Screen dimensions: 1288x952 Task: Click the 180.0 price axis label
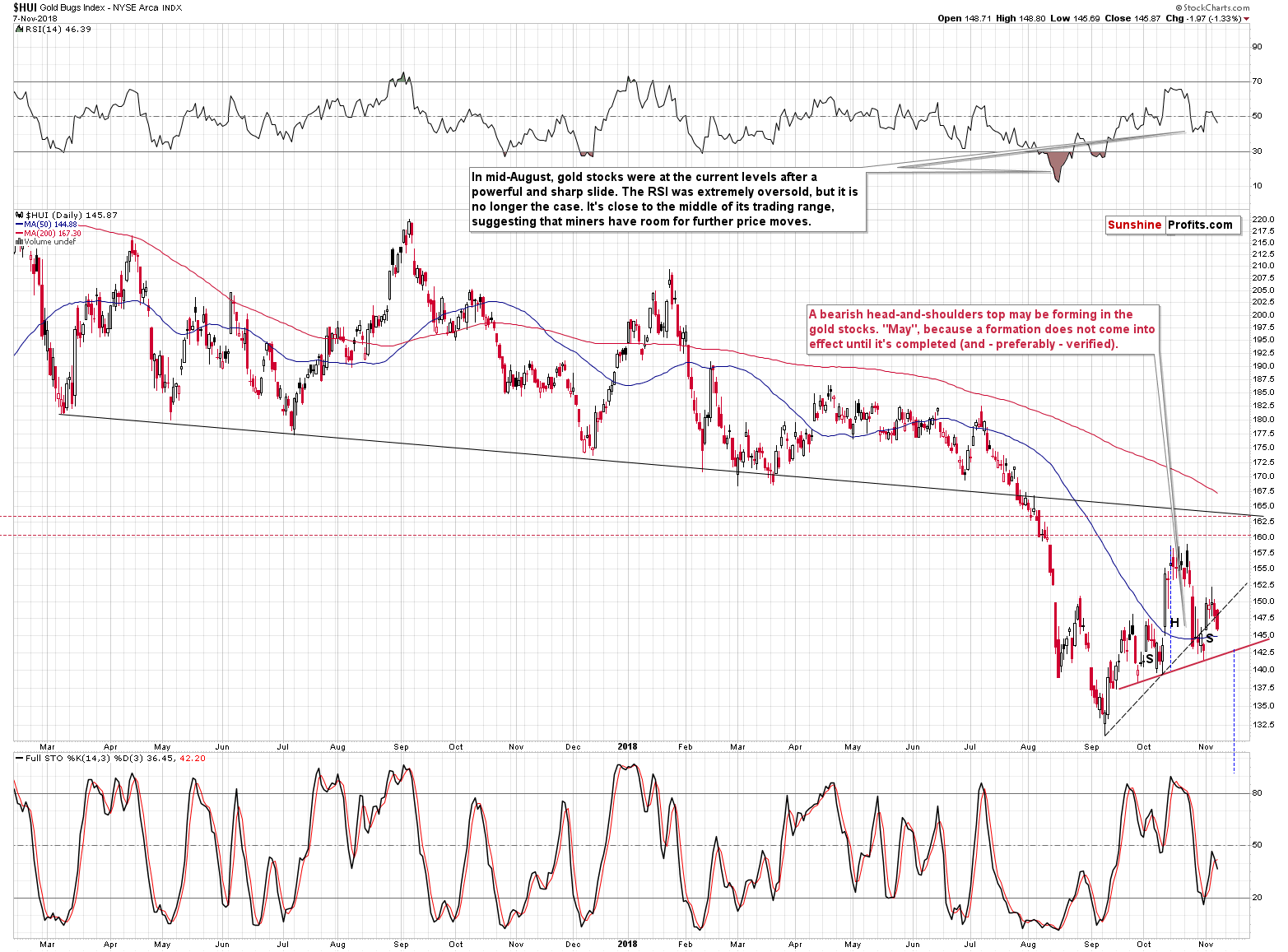pos(1263,420)
